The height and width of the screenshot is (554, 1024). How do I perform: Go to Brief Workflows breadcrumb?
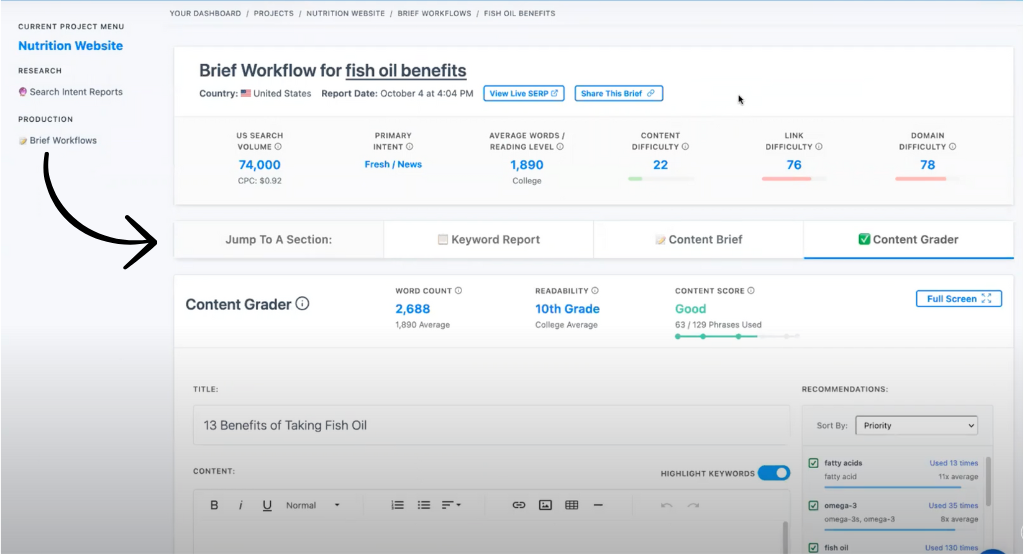pos(434,13)
